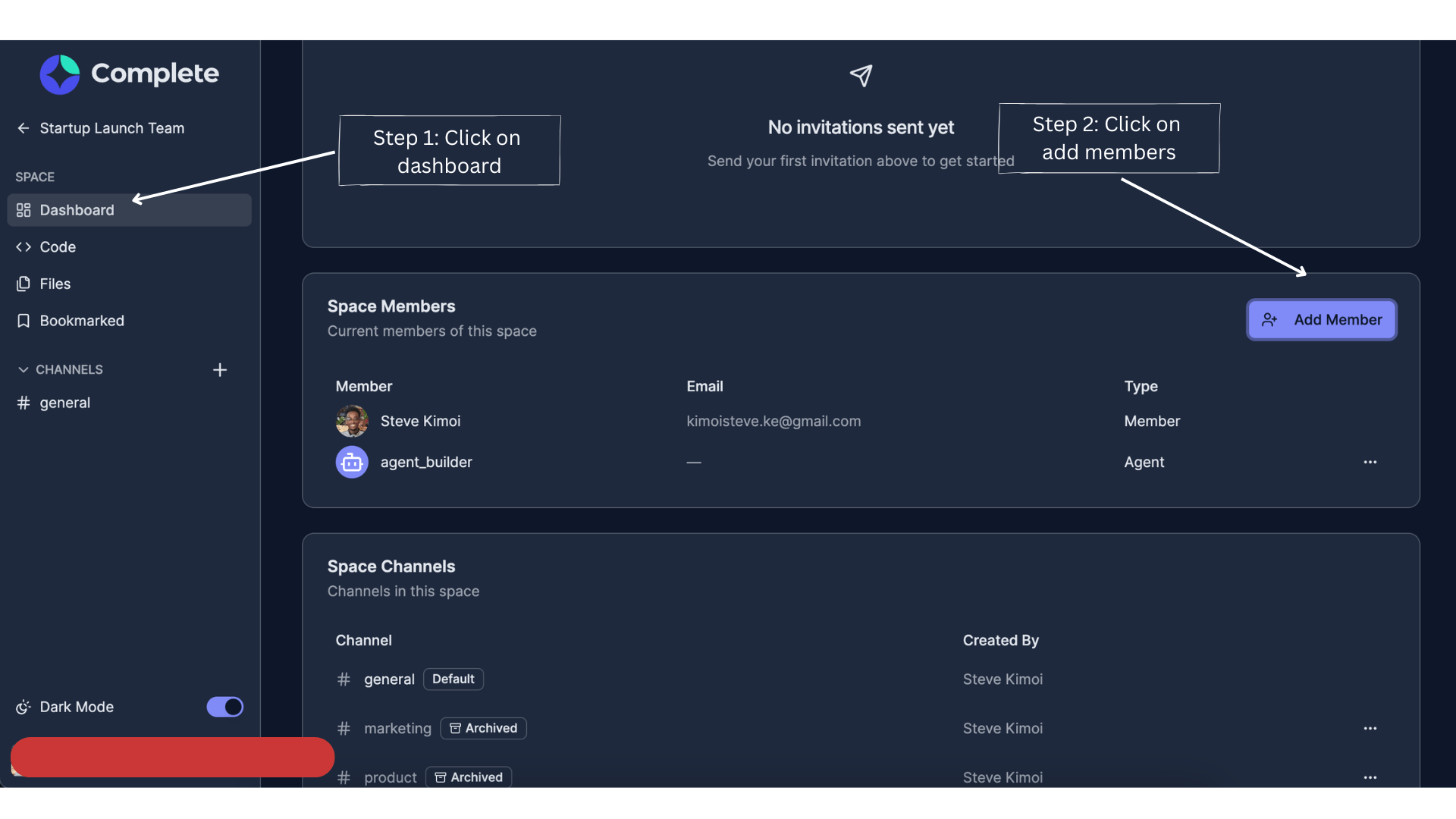The height and width of the screenshot is (819, 1456).
Task: Open the ellipsis menu for agent_builder
Action: [1370, 462]
